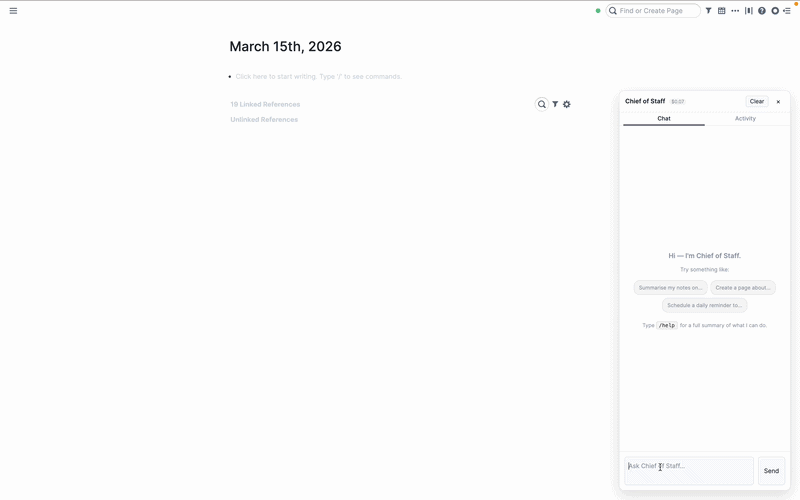The image size is (800, 500).
Task: Open the left sidebar hamburger menu
Action: [x=13, y=11]
